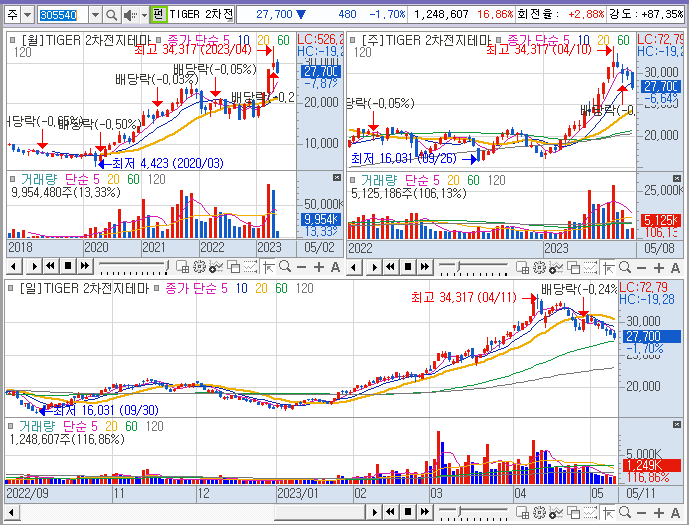Close the weekly volume pane
The image size is (689, 525).
point(677,178)
